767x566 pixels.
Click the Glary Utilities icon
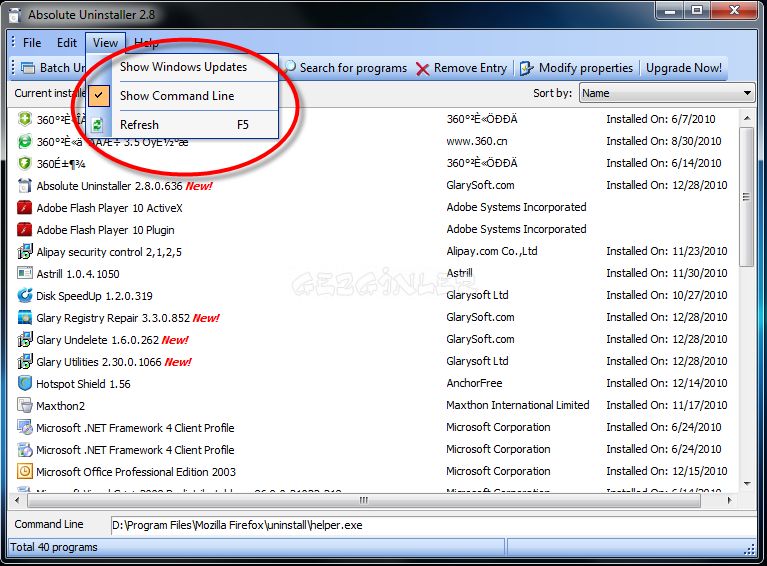24,362
